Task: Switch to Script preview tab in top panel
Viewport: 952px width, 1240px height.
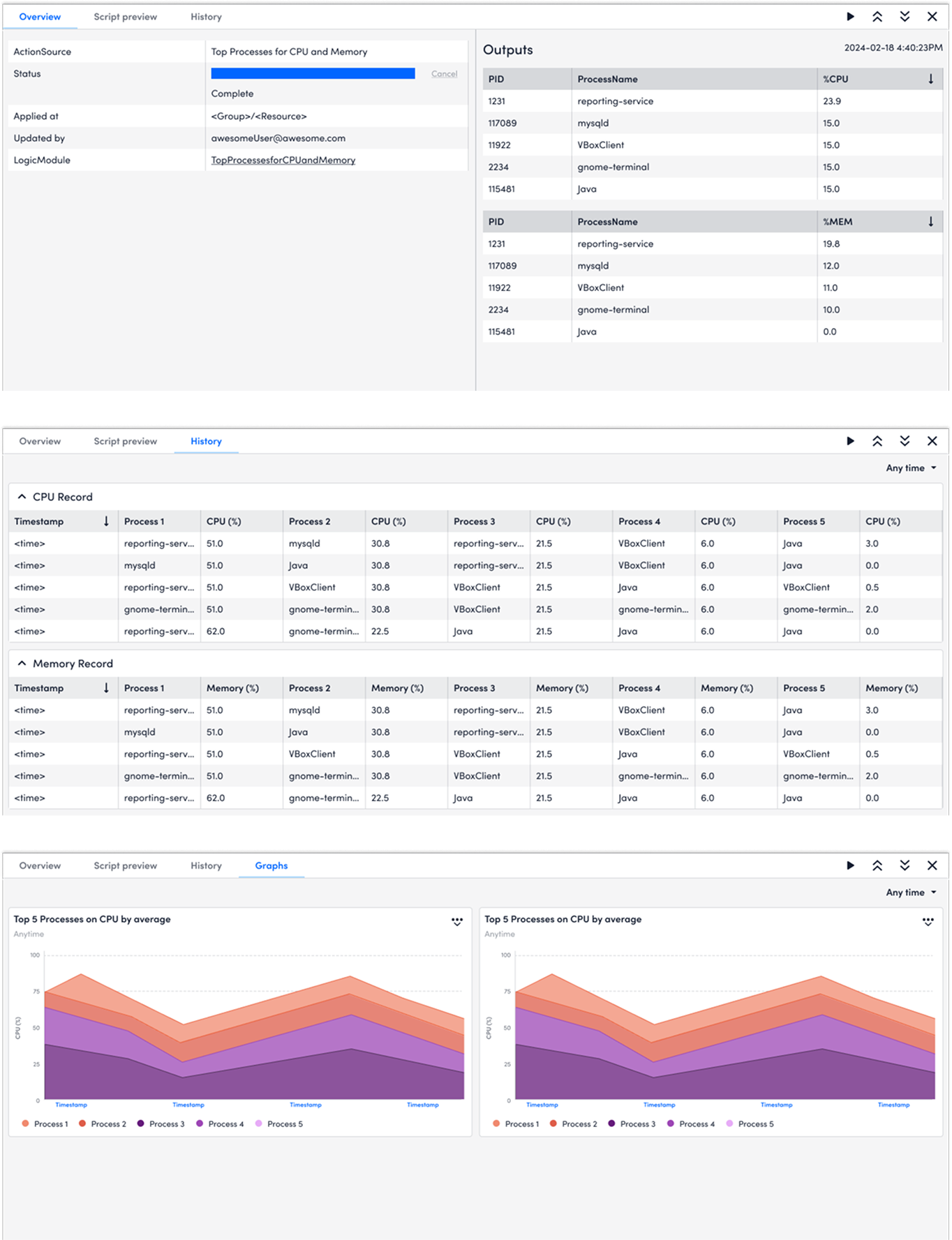Action: coord(125,17)
